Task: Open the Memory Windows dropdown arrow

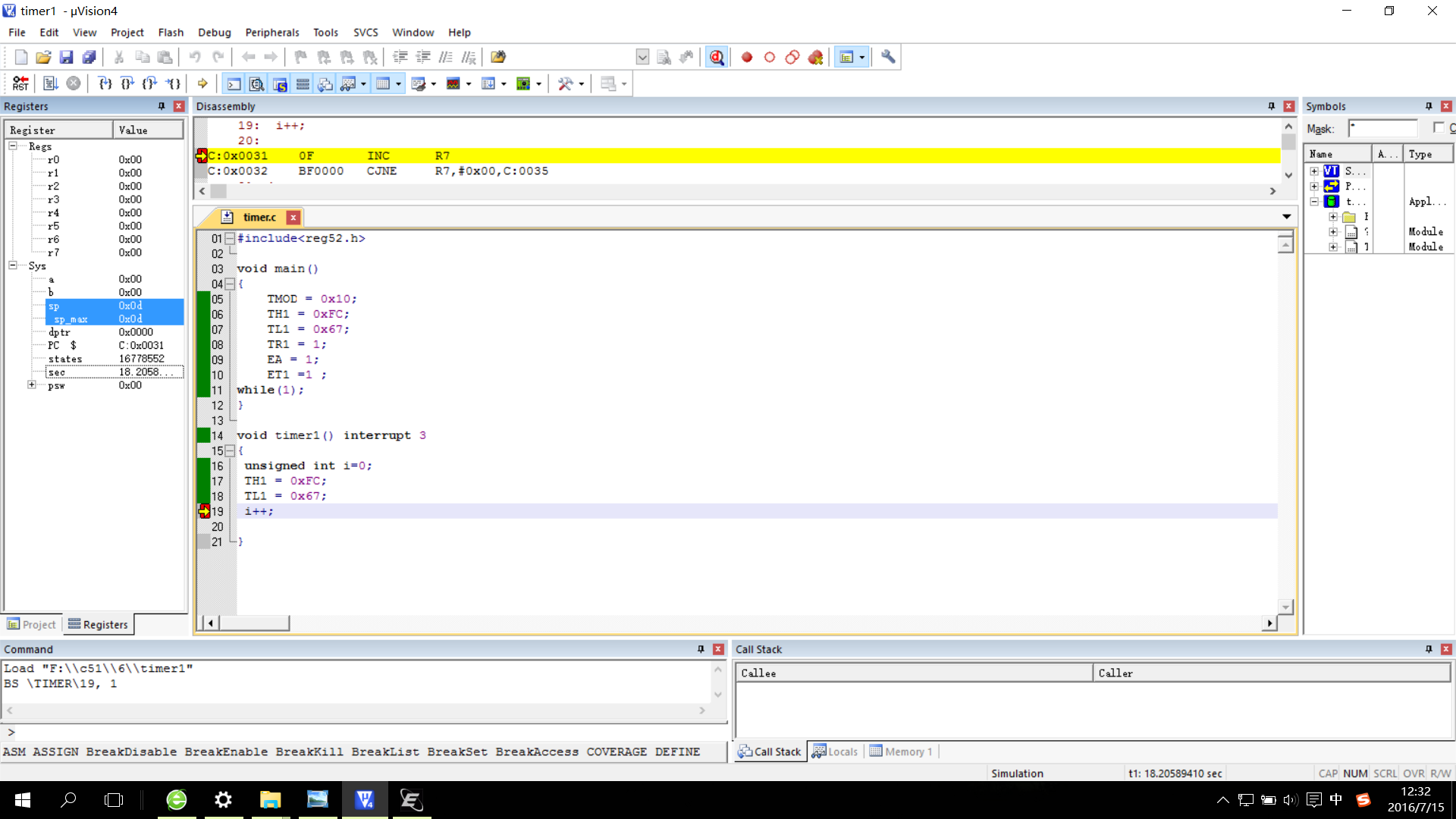Action: click(x=399, y=83)
